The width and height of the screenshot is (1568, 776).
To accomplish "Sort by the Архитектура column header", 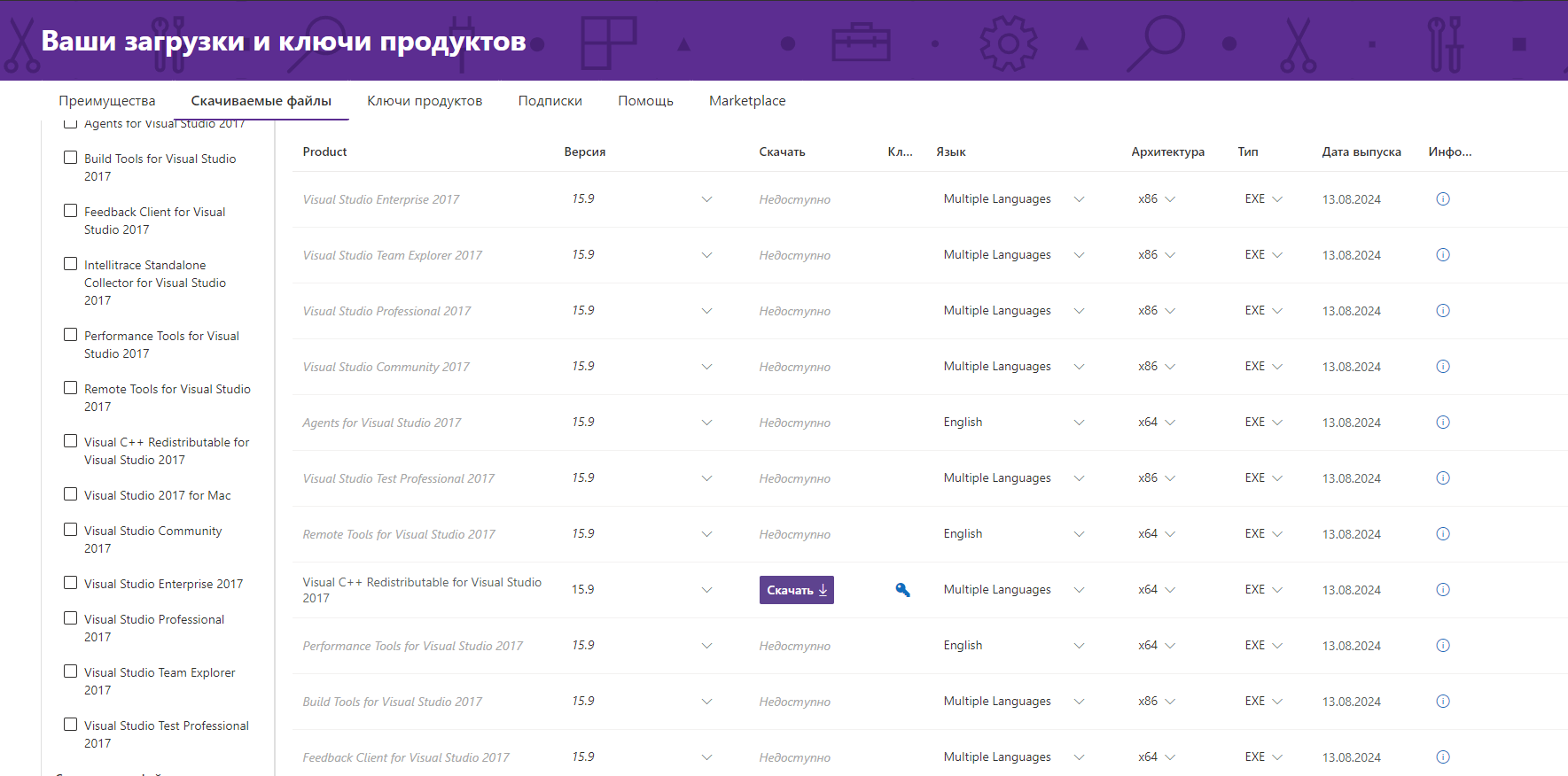I will click(1167, 151).
